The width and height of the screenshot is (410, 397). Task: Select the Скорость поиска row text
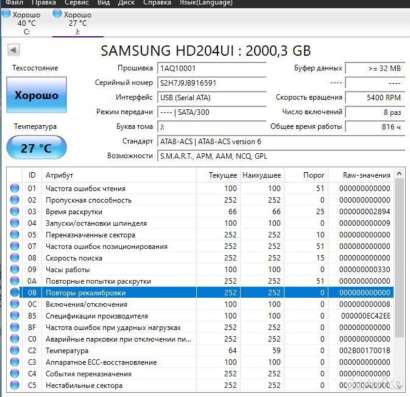coord(74,258)
